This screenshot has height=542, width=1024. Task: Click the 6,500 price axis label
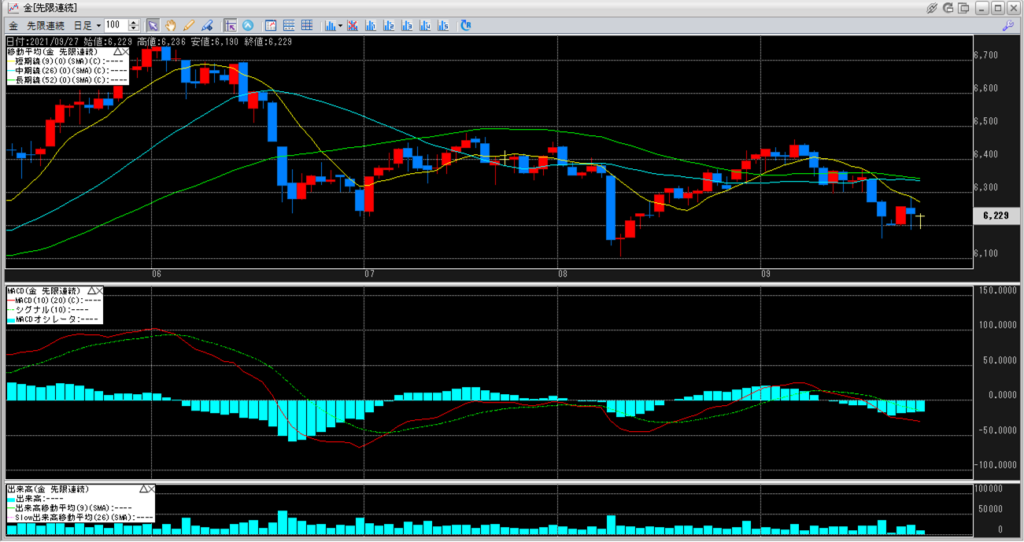point(986,121)
